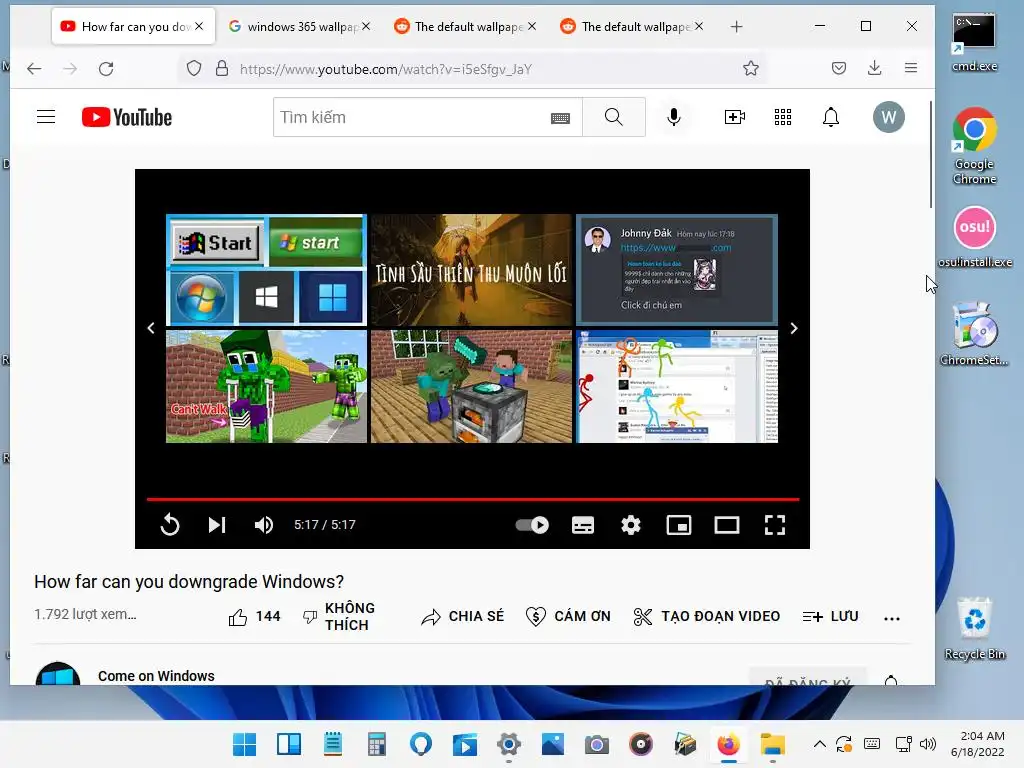Open the notifications bell
The width and height of the screenshot is (1024, 768).
pos(831,118)
